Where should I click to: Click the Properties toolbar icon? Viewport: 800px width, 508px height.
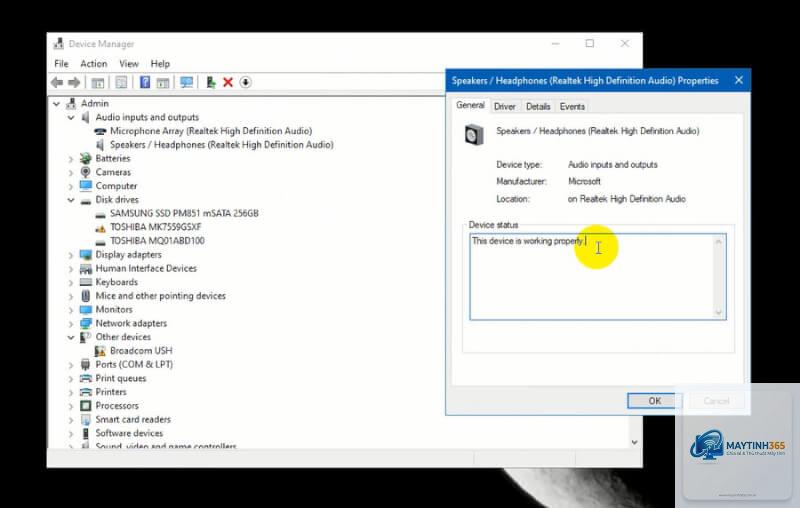pos(121,82)
